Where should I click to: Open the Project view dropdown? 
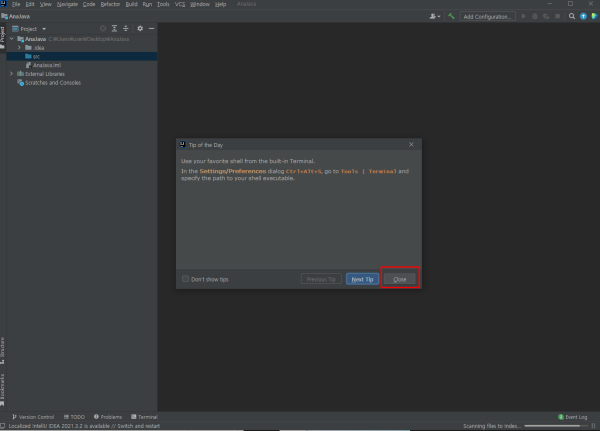point(29,29)
